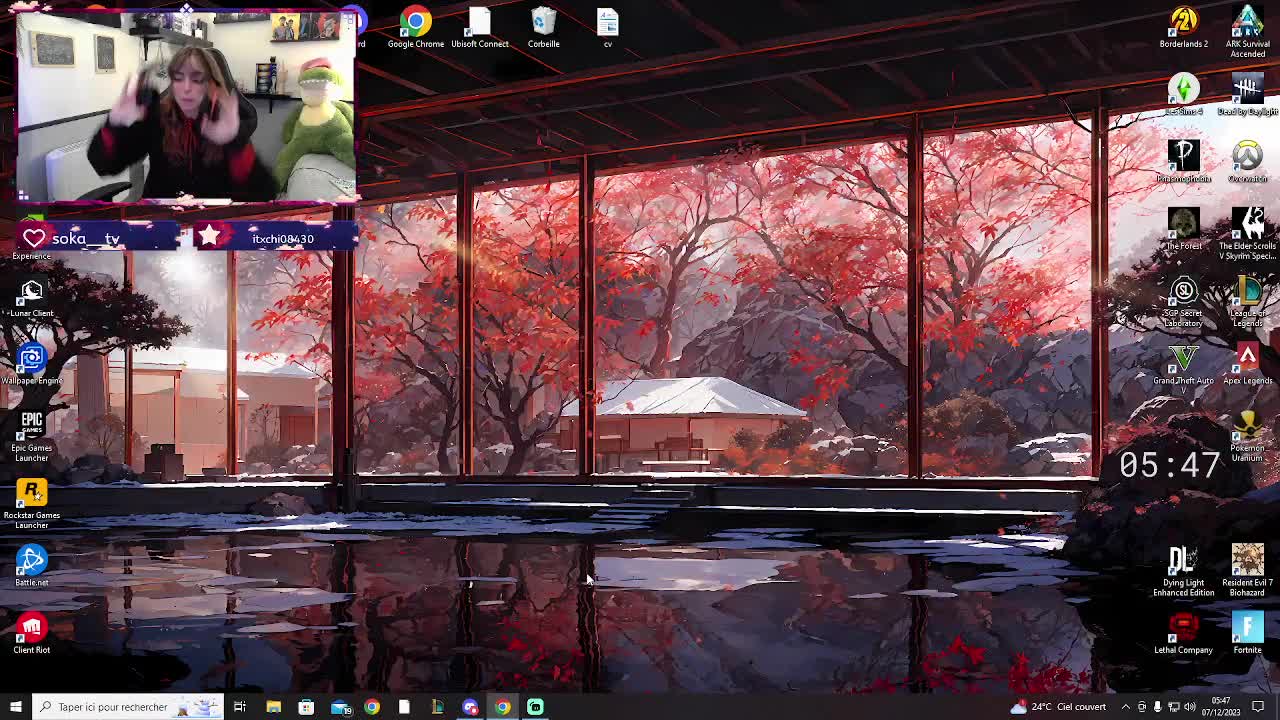Open Mail app in taskbar

point(340,707)
